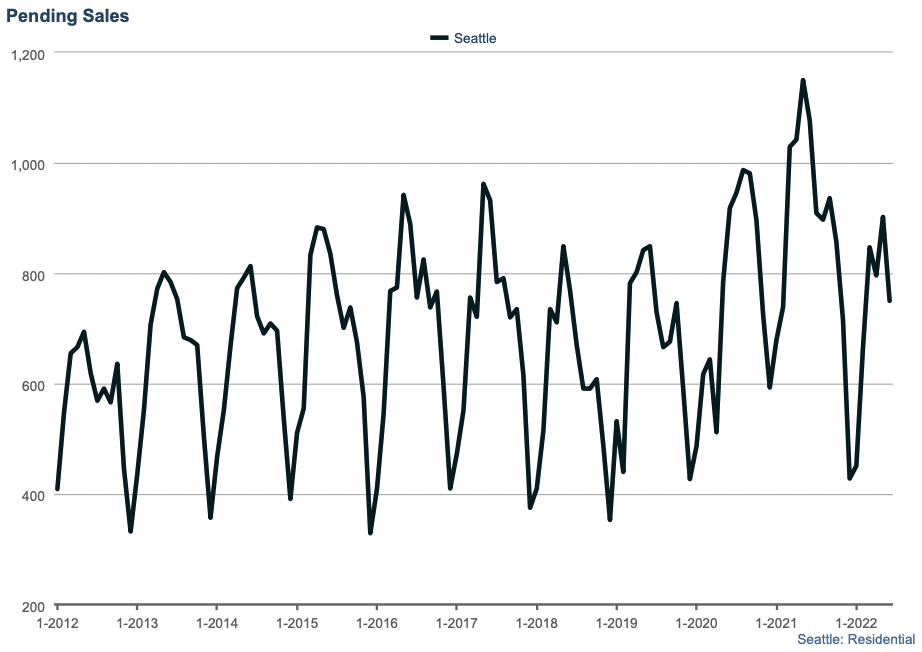This screenshot has height=652, width=922.
Task: Click the dark Seattle legend line swatch
Action: (x=440, y=38)
